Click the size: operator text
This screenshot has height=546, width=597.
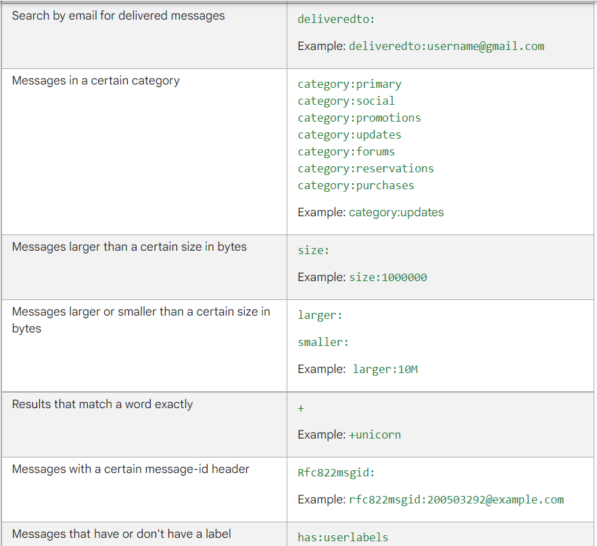point(313,250)
